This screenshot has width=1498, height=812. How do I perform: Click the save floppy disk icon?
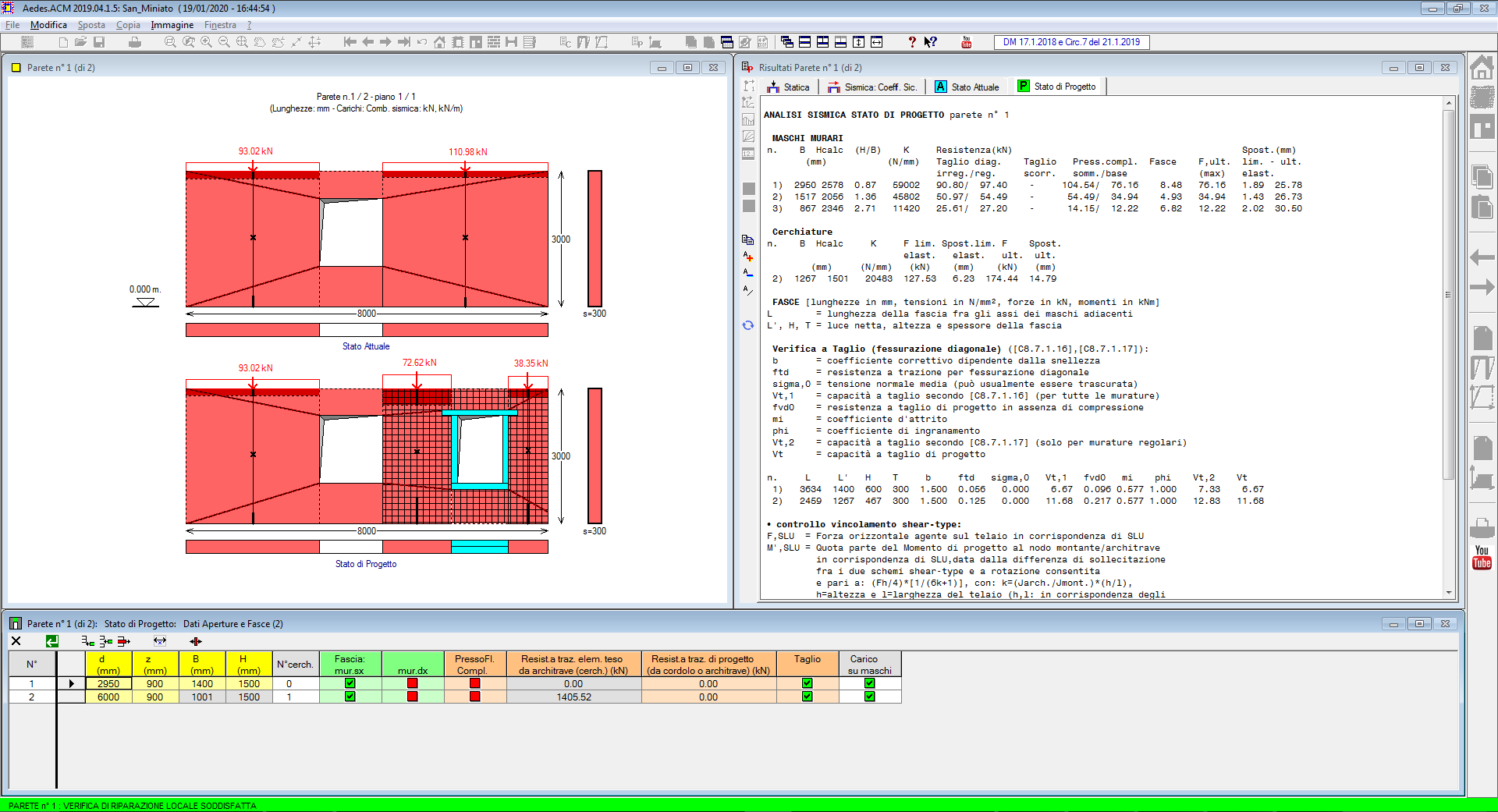99,42
